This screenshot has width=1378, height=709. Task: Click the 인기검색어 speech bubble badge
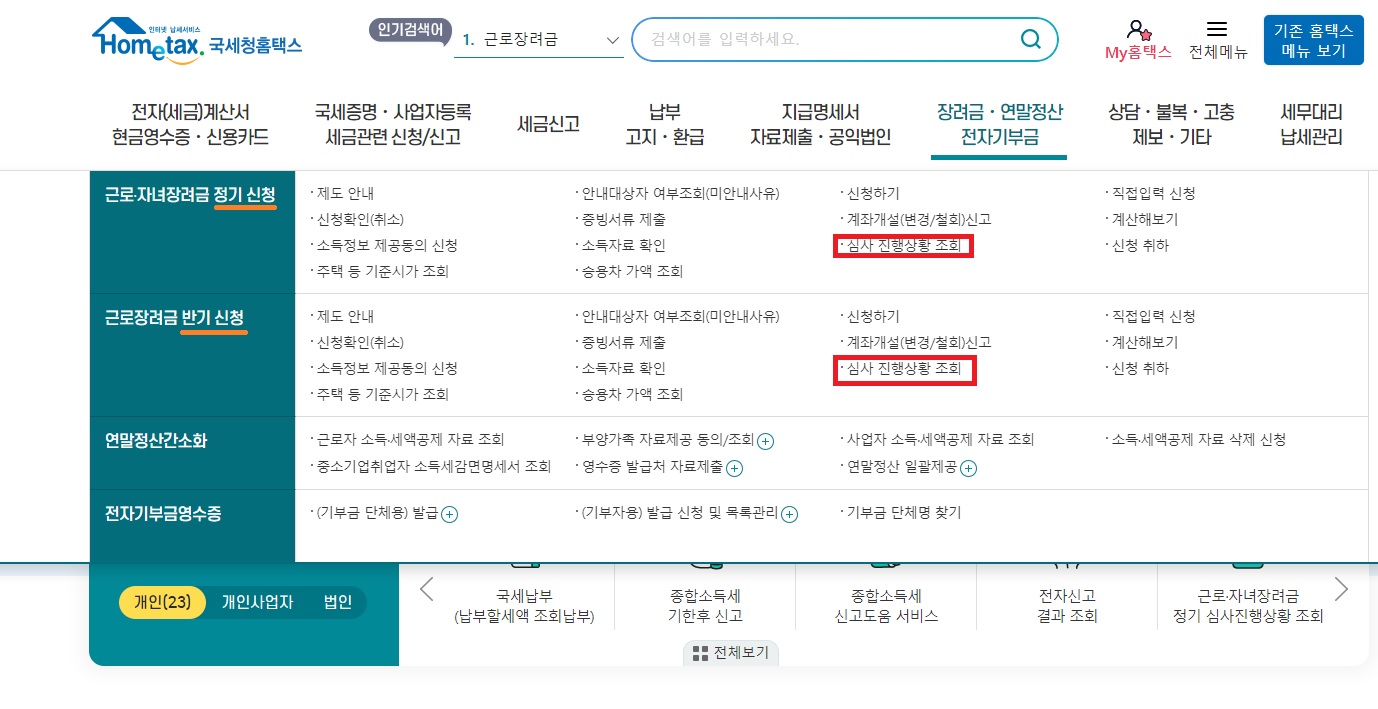coord(410,32)
